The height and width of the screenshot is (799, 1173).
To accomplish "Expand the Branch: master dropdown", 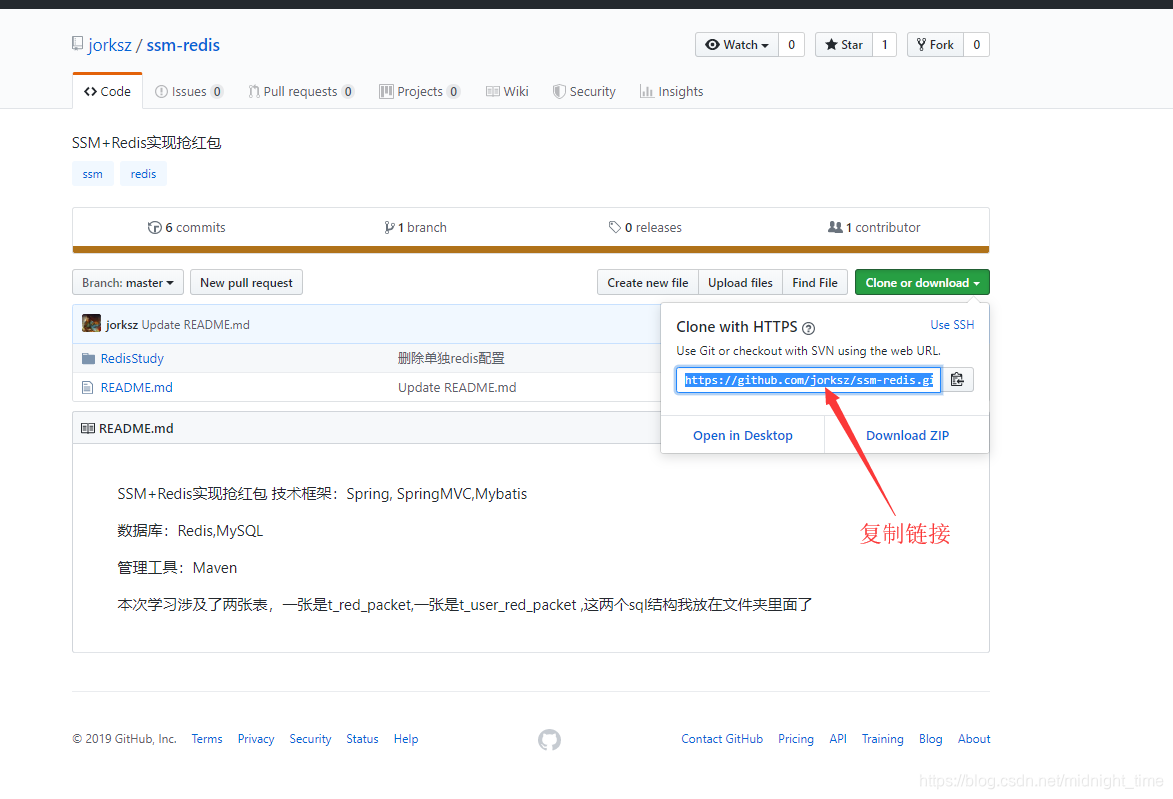I will (x=128, y=283).
